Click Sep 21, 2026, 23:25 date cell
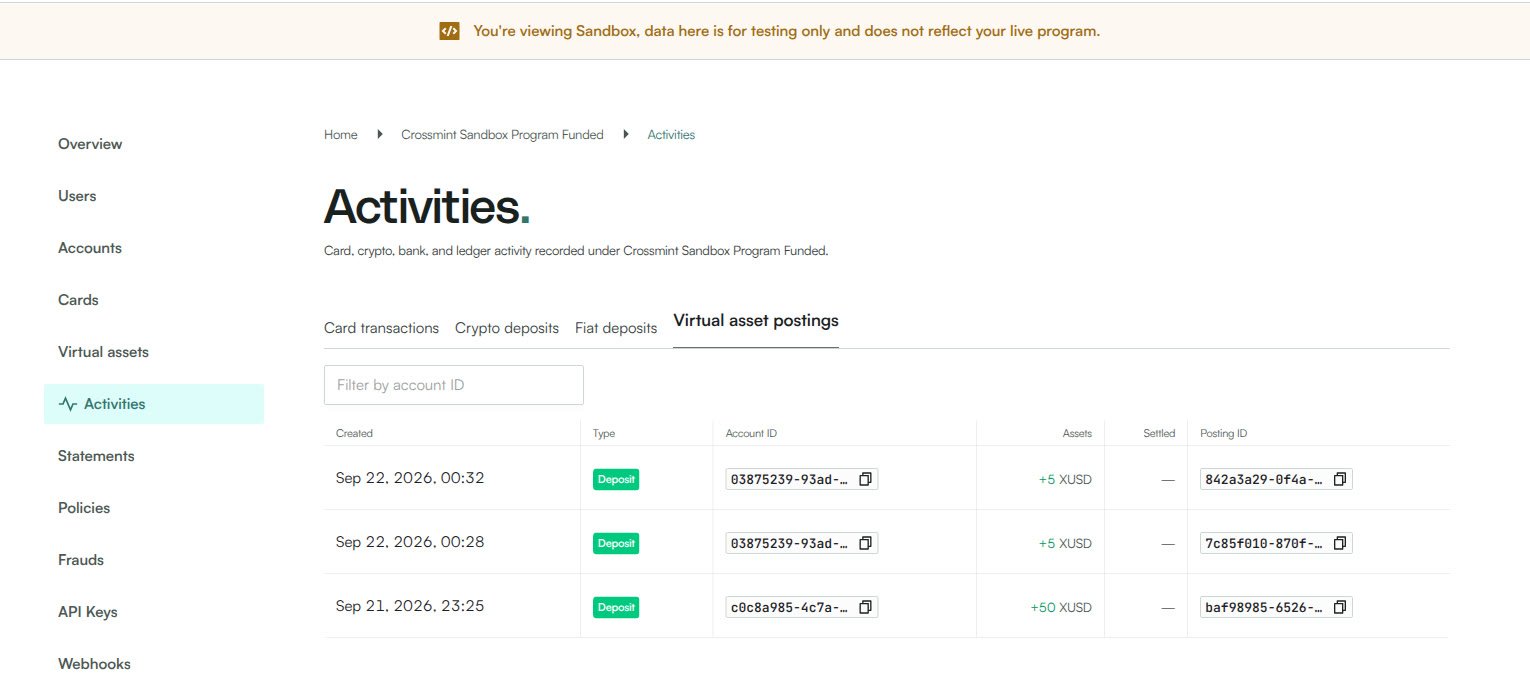The height and width of the screenshot is (674, 1530). coord(410,606)
